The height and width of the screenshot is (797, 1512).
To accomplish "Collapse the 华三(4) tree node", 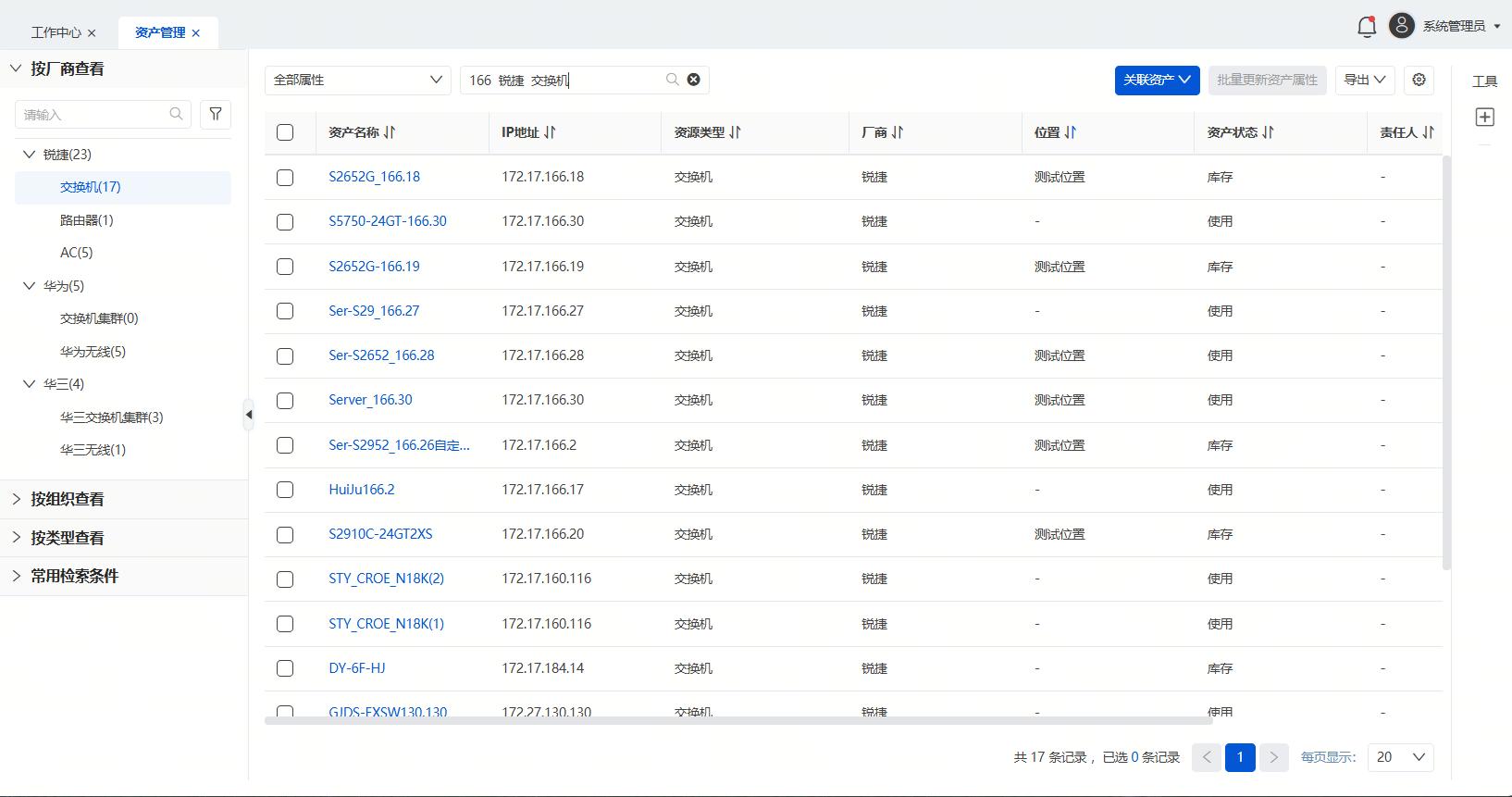I will click(30, 384).
